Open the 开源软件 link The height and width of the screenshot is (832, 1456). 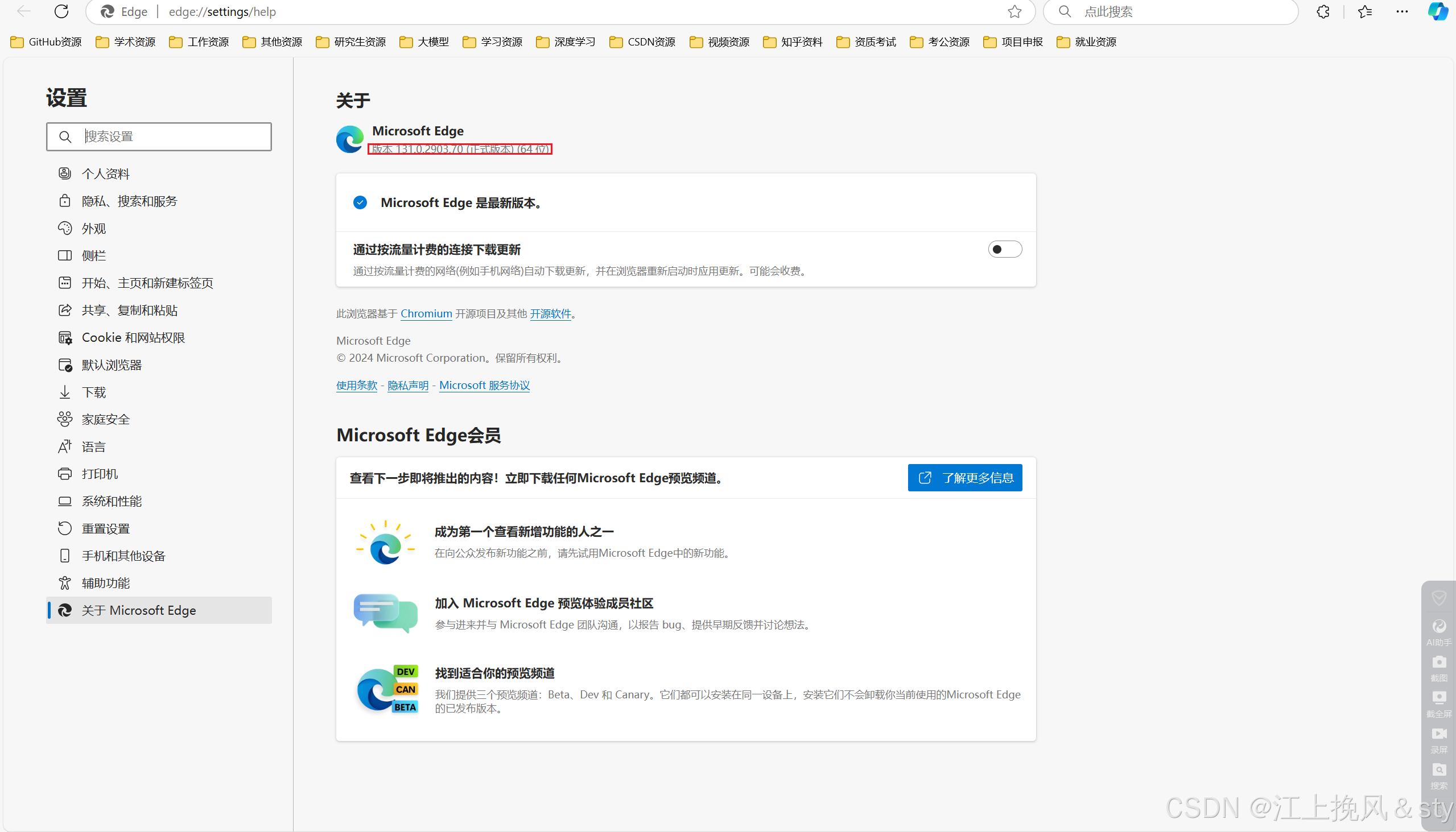click(x=550, y=313)
